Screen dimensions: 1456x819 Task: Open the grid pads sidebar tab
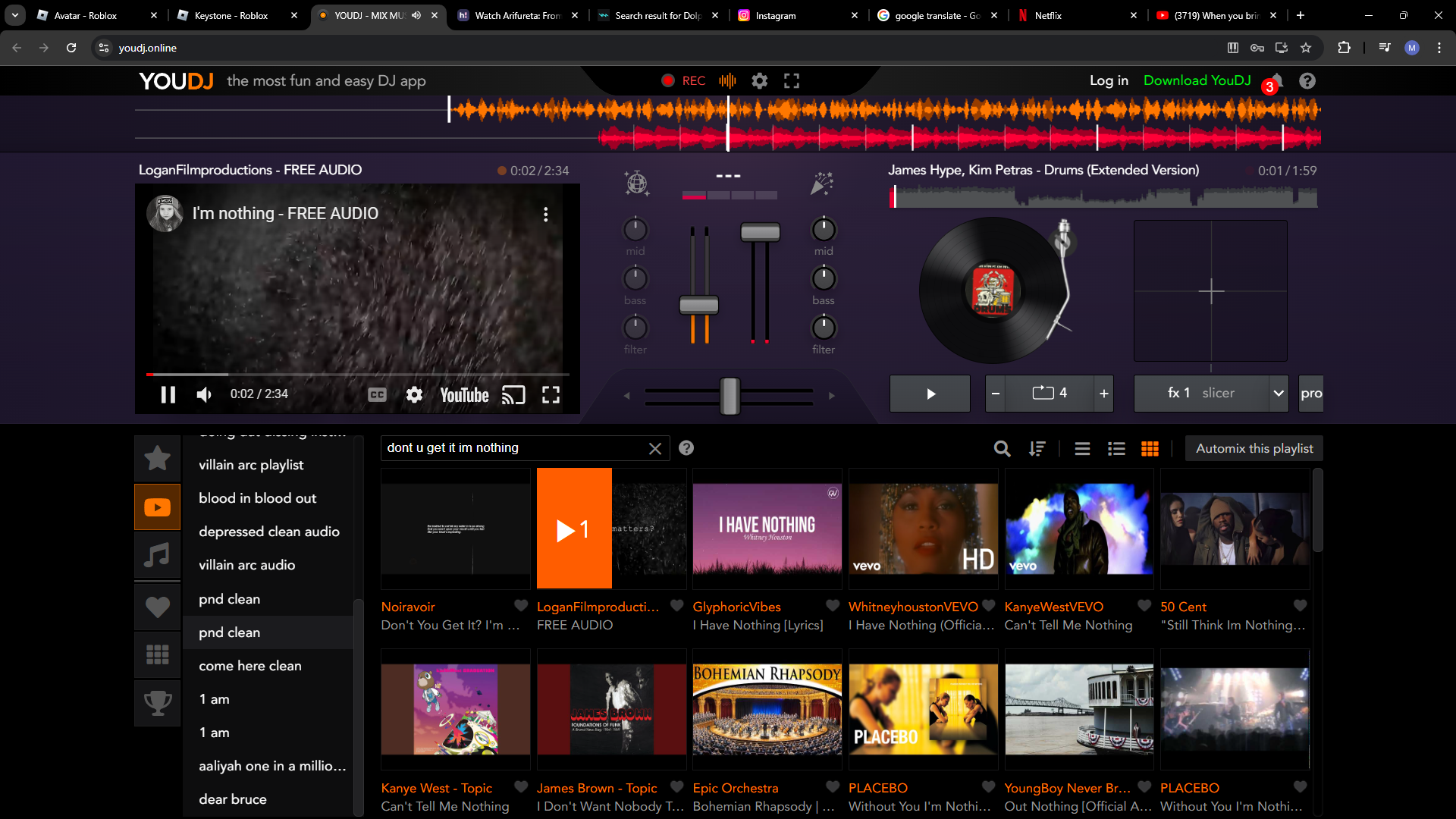pos(157,654)
